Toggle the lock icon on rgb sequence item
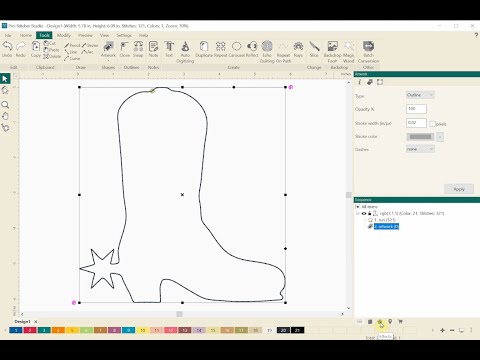480x360 pixels. [x=369, y=213]
